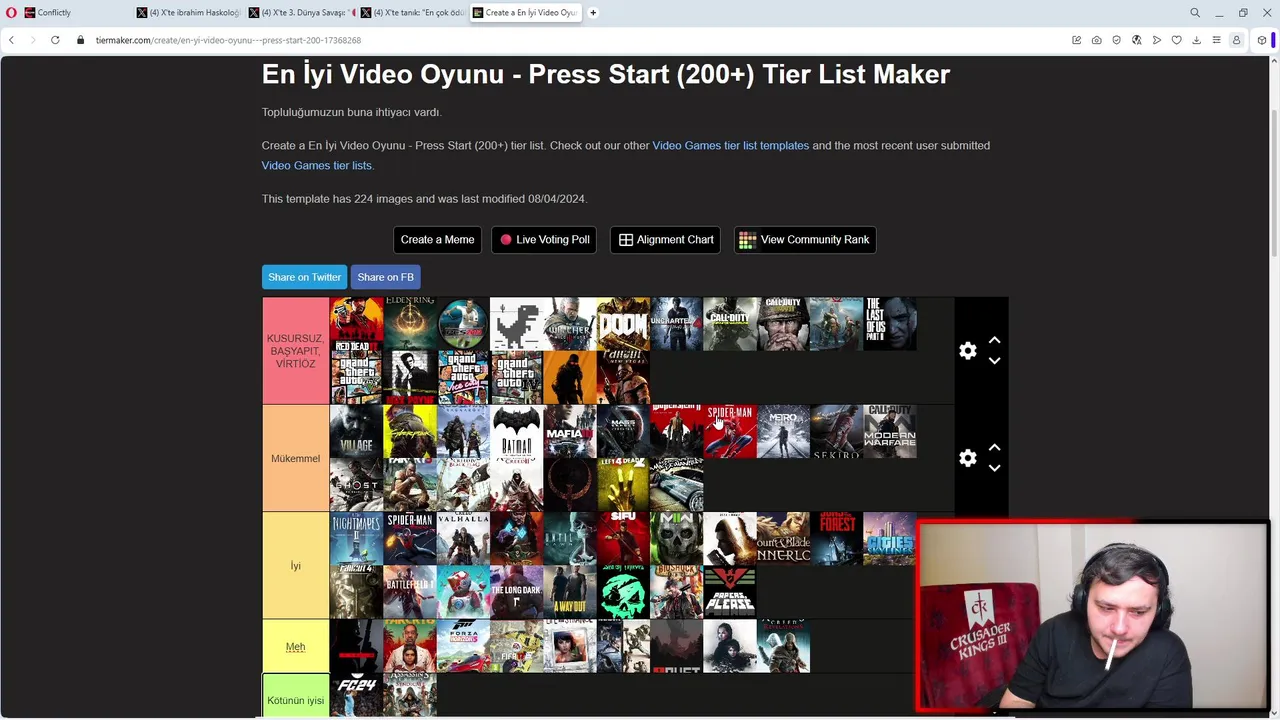Select the red Spider-Man cover in Mükemmel
This screenshot has height=720, width=1280.
[729, 431]
